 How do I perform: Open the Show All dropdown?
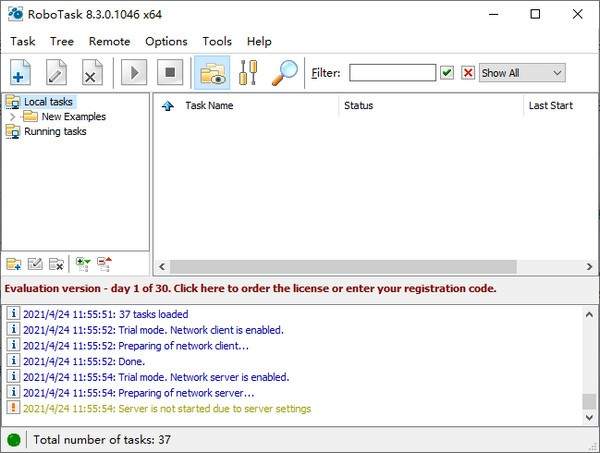522,73
